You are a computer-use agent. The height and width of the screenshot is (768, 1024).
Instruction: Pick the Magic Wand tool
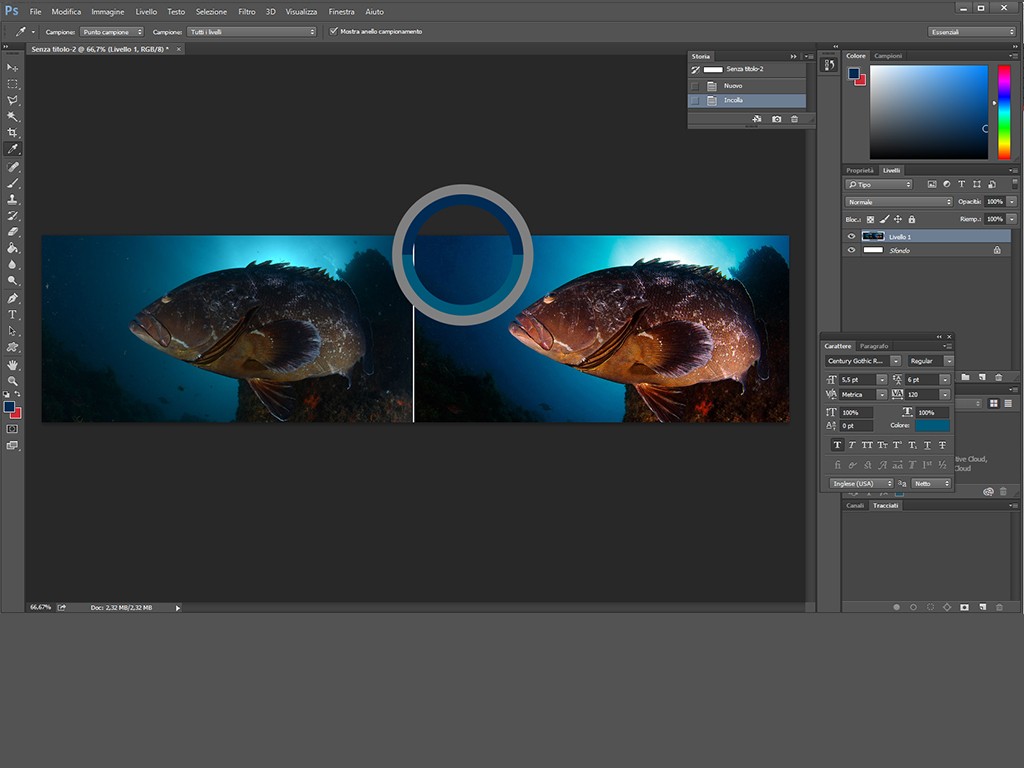coord(13,116)
